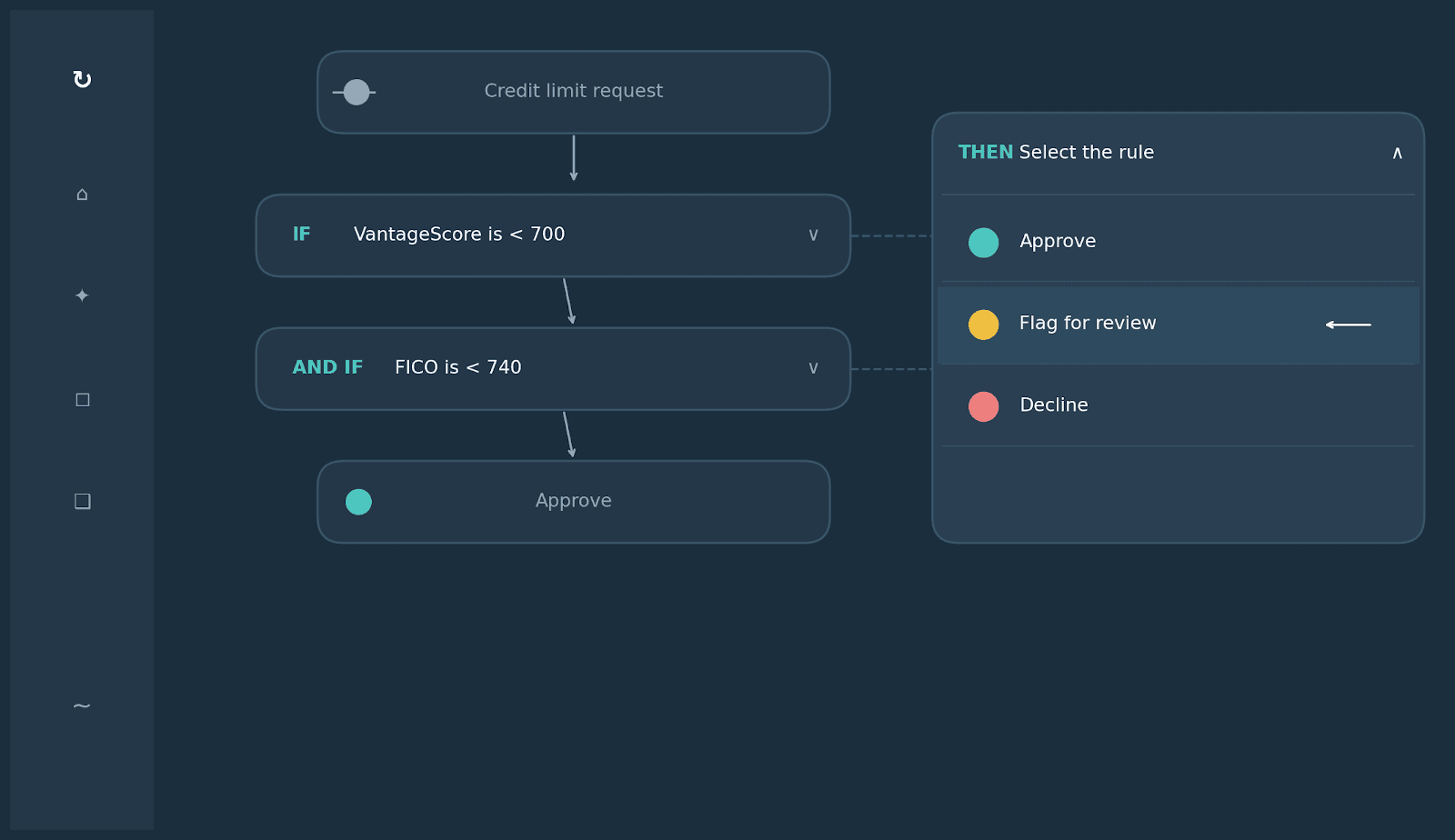The height and width of the screenshot is (840, 1455).
Task: Click the arrow indicator beside Flag for review
Action: click(x=1349, y=324)
